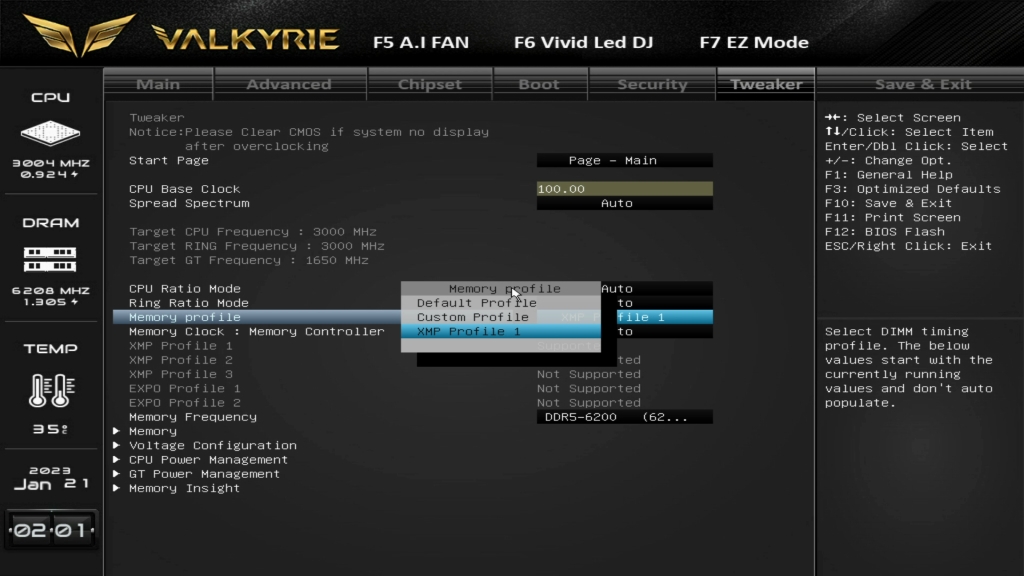Click the 2023 Jan 21 date display
Viewport: 1024px width, 576px height.
[x=51, y=478]
